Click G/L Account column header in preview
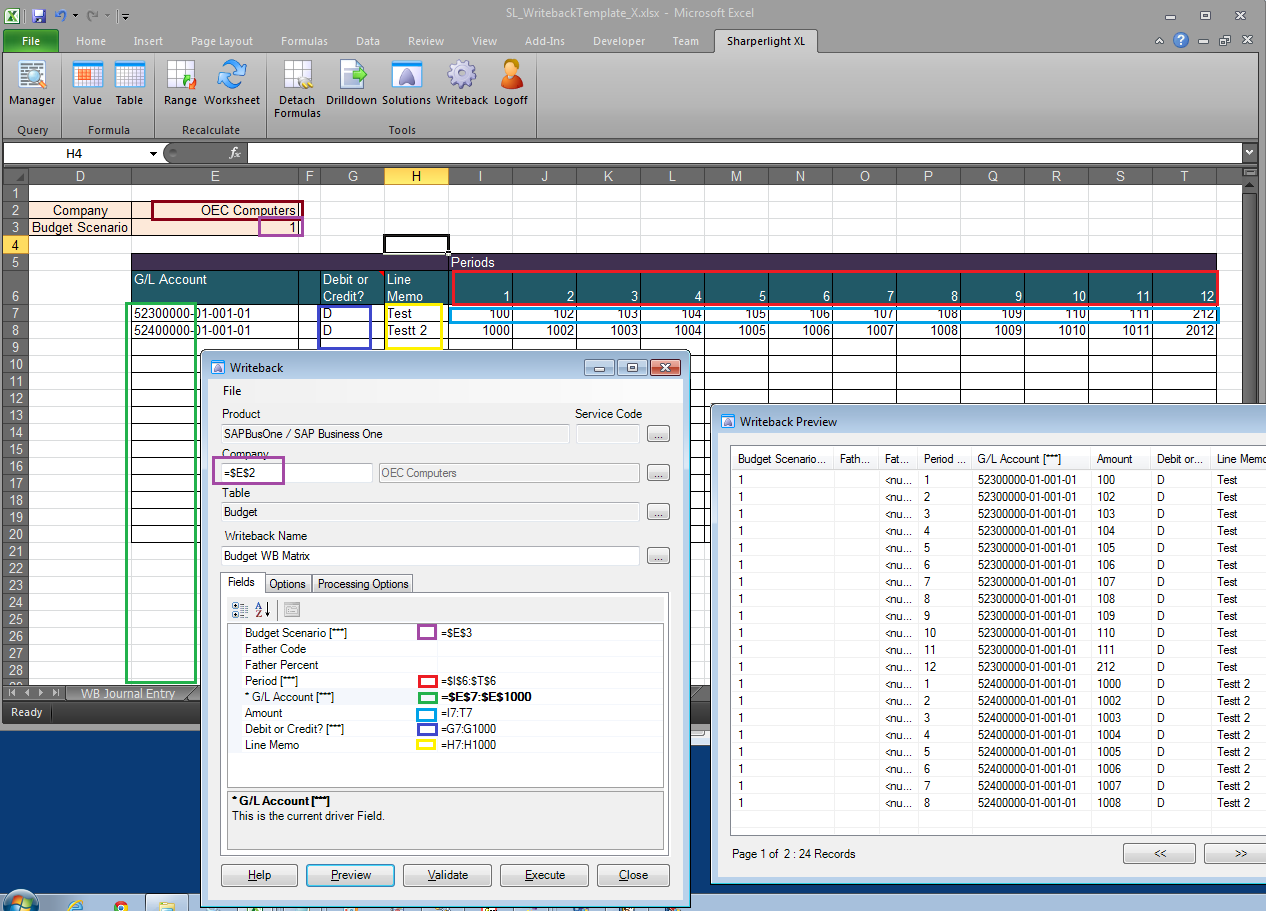 pos(1031,459)
